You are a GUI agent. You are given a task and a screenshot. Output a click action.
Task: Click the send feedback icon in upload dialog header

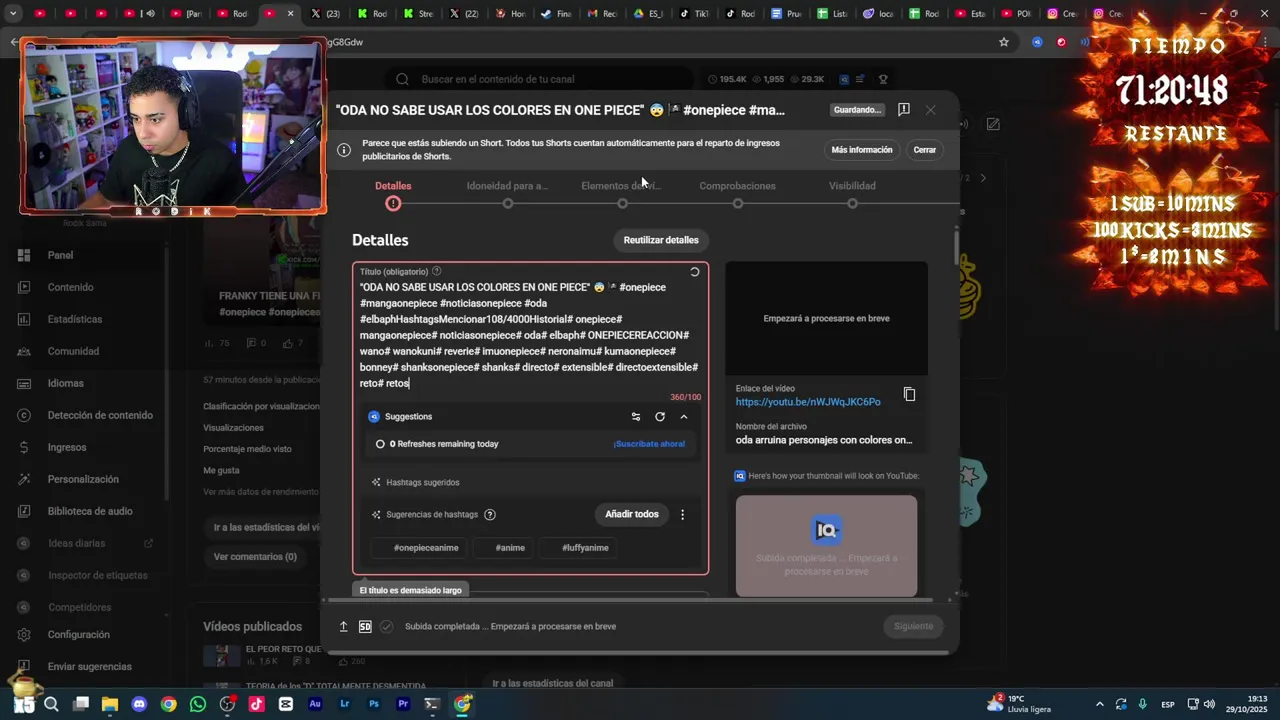pos(903,110)
